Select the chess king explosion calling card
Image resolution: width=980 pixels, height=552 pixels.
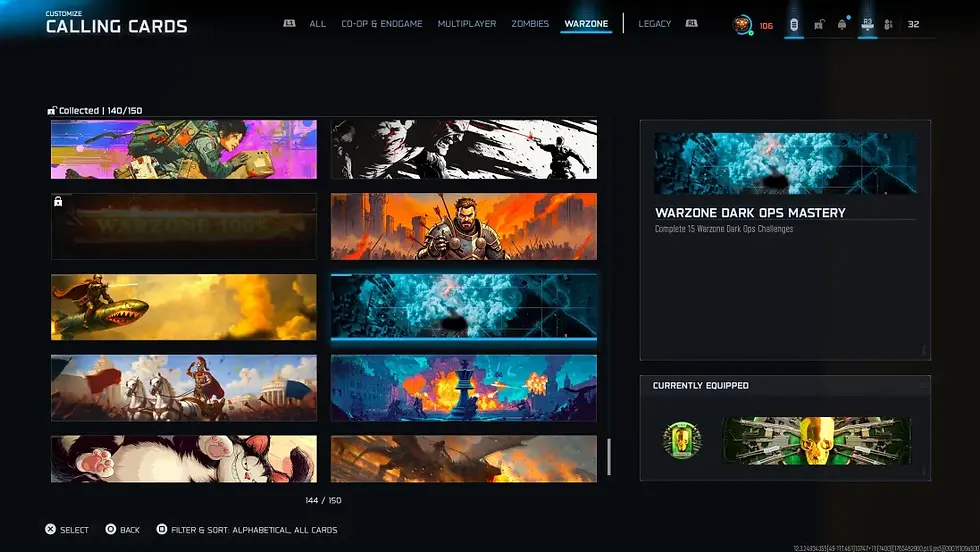click(x=464, y=388)
